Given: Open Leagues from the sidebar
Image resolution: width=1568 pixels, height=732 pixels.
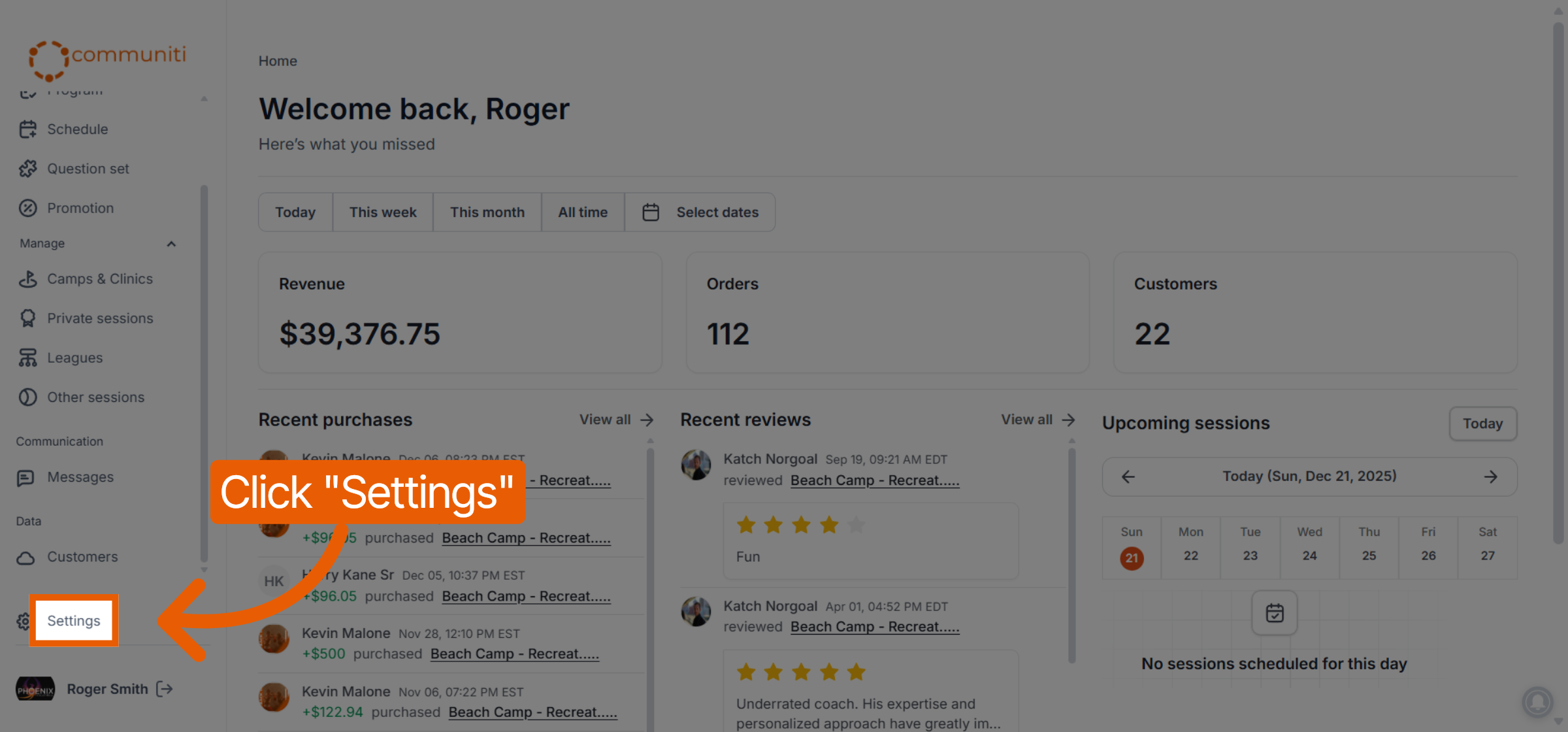Looking at the screenshot, I should (x=74, y=358).
